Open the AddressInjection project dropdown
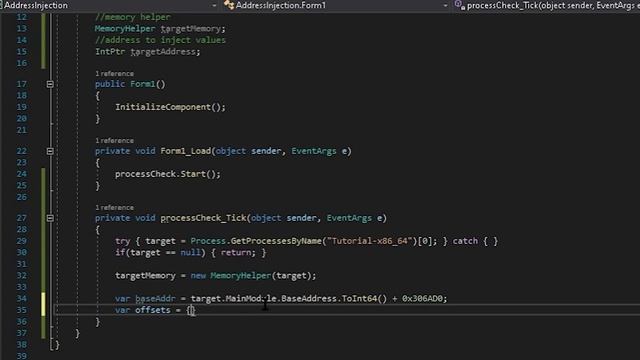This screenshot has height=360, width=640. 214,5
